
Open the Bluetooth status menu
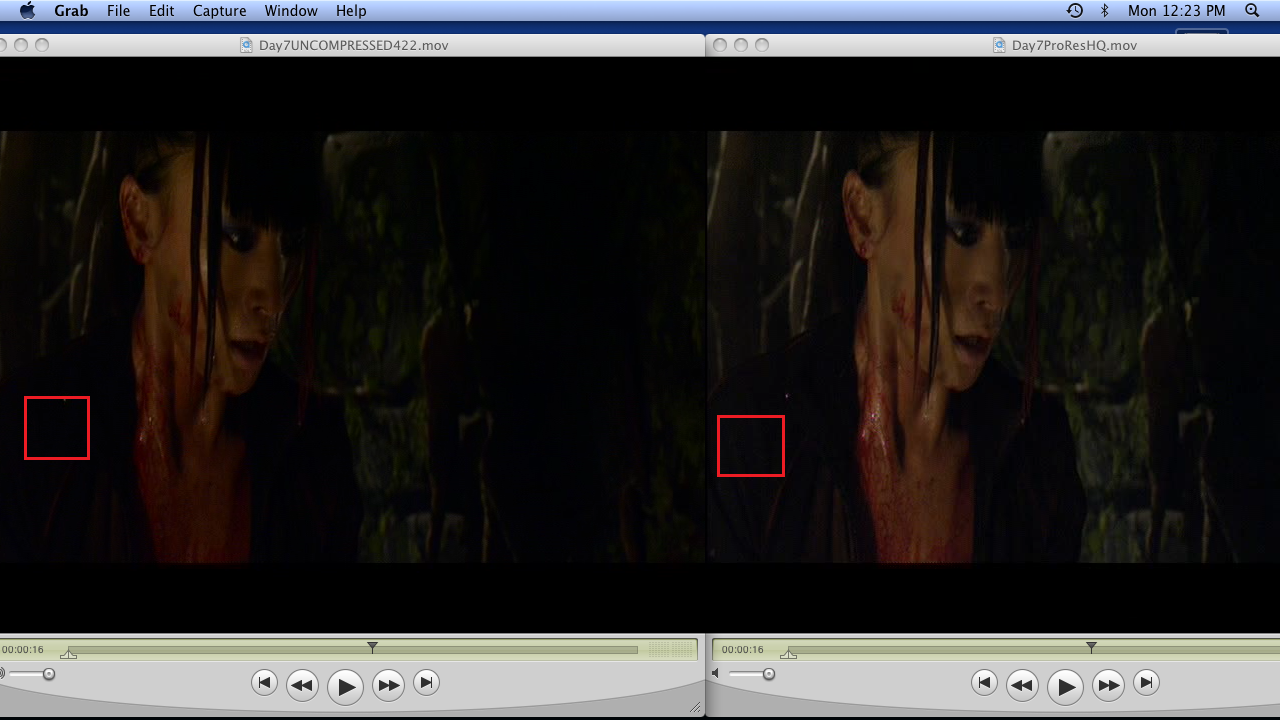[1105, 11]
